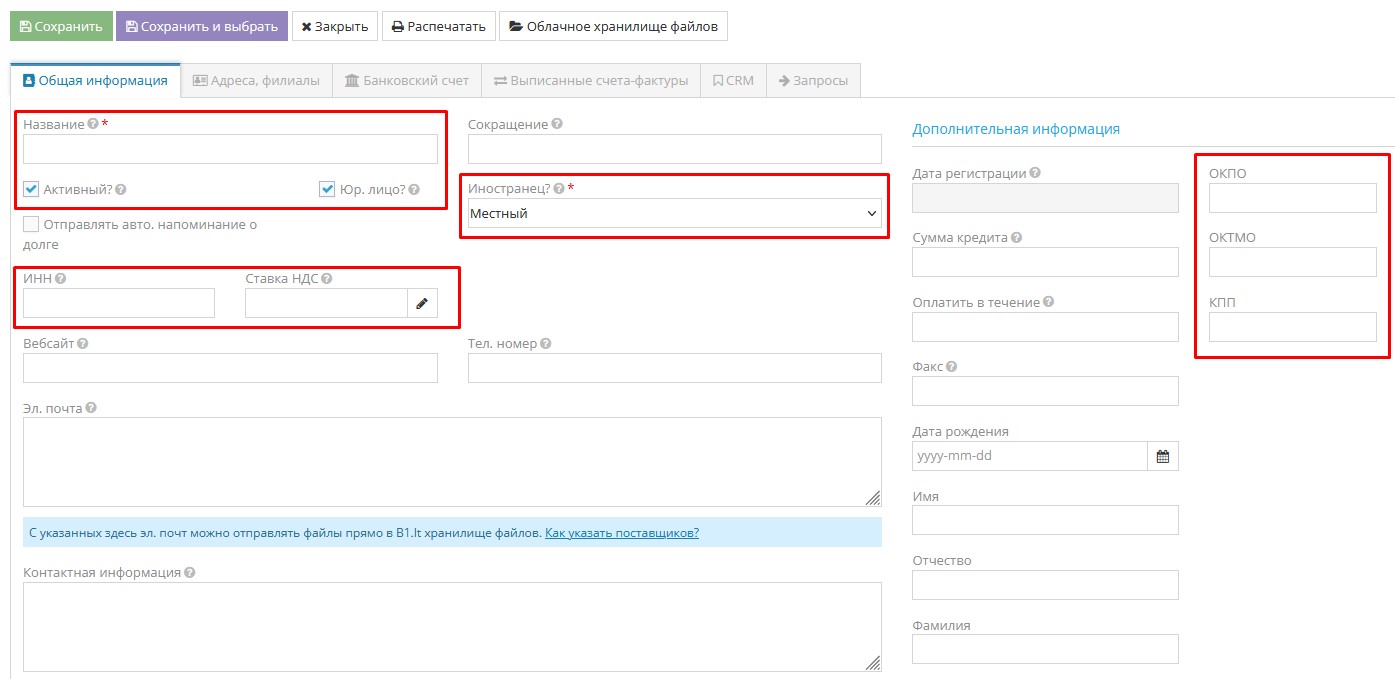Screen dimensions: 1395x679
Task: Click the help icon next to ИНН
Action: click(x=60, y=279)
